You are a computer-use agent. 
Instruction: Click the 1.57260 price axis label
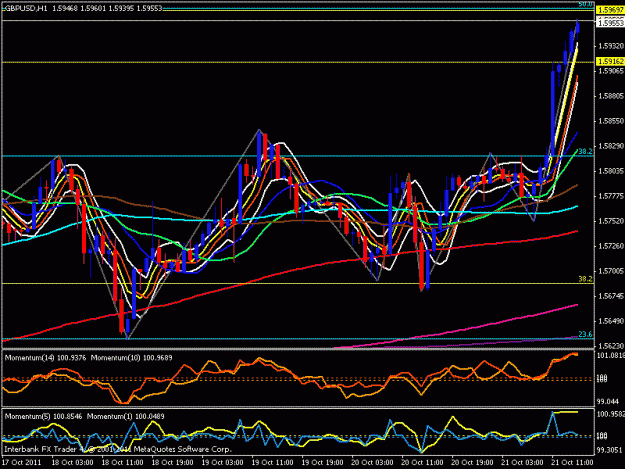pyautogui.click(x=611, y=246)
